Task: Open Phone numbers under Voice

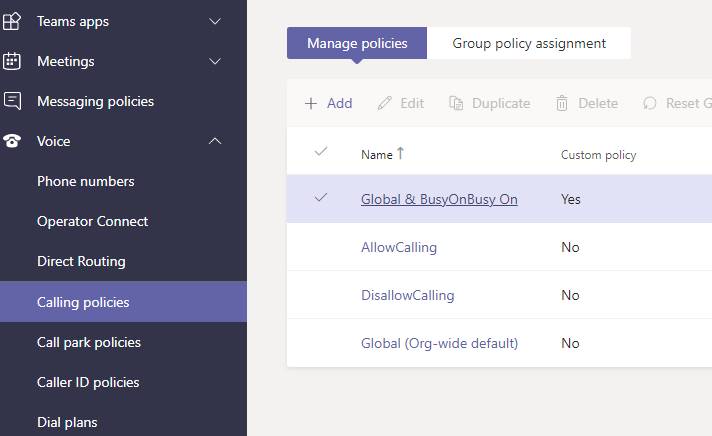Action: point(86,181)
